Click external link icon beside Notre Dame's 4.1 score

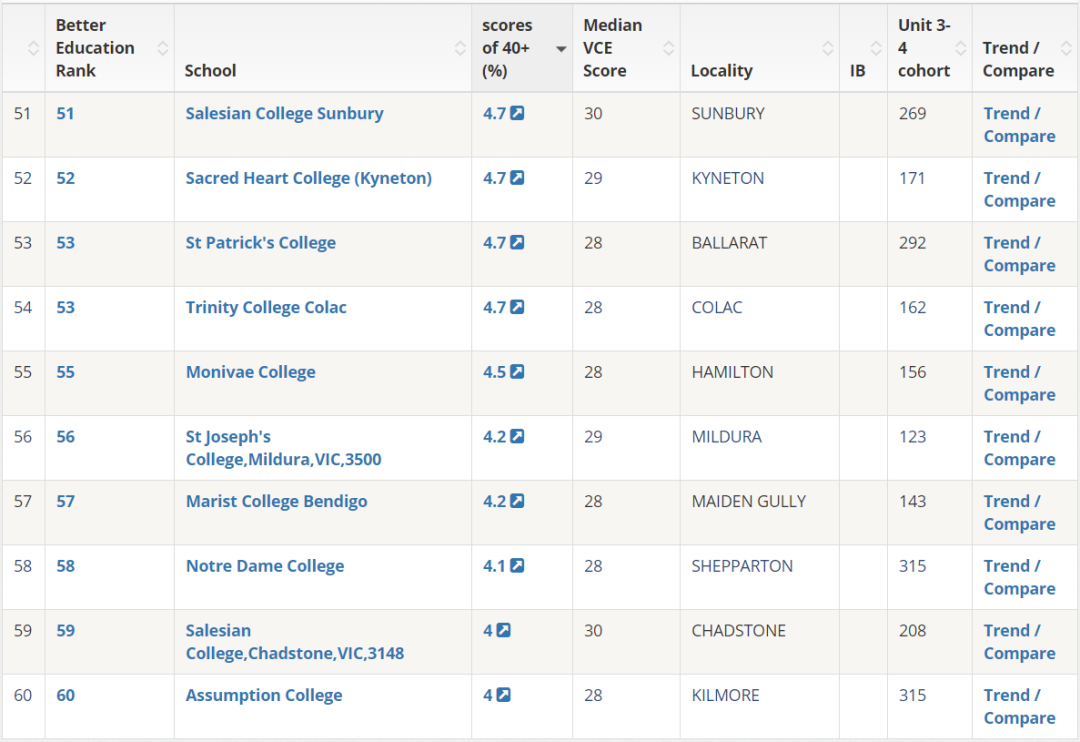(517, 566)
